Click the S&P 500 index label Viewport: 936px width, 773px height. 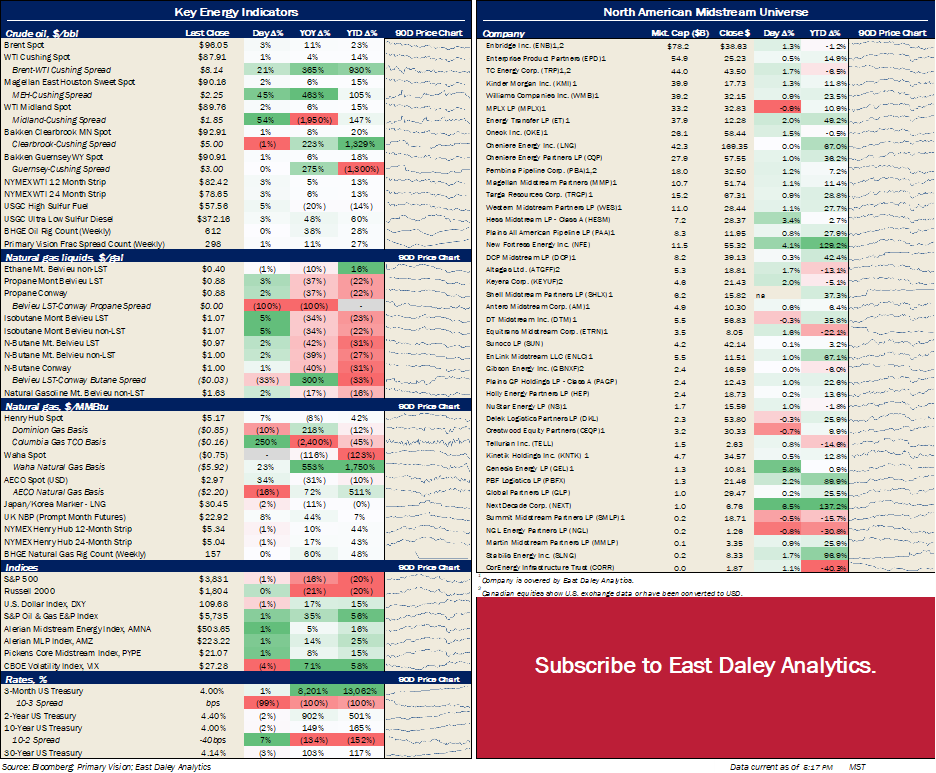point(21,579)
